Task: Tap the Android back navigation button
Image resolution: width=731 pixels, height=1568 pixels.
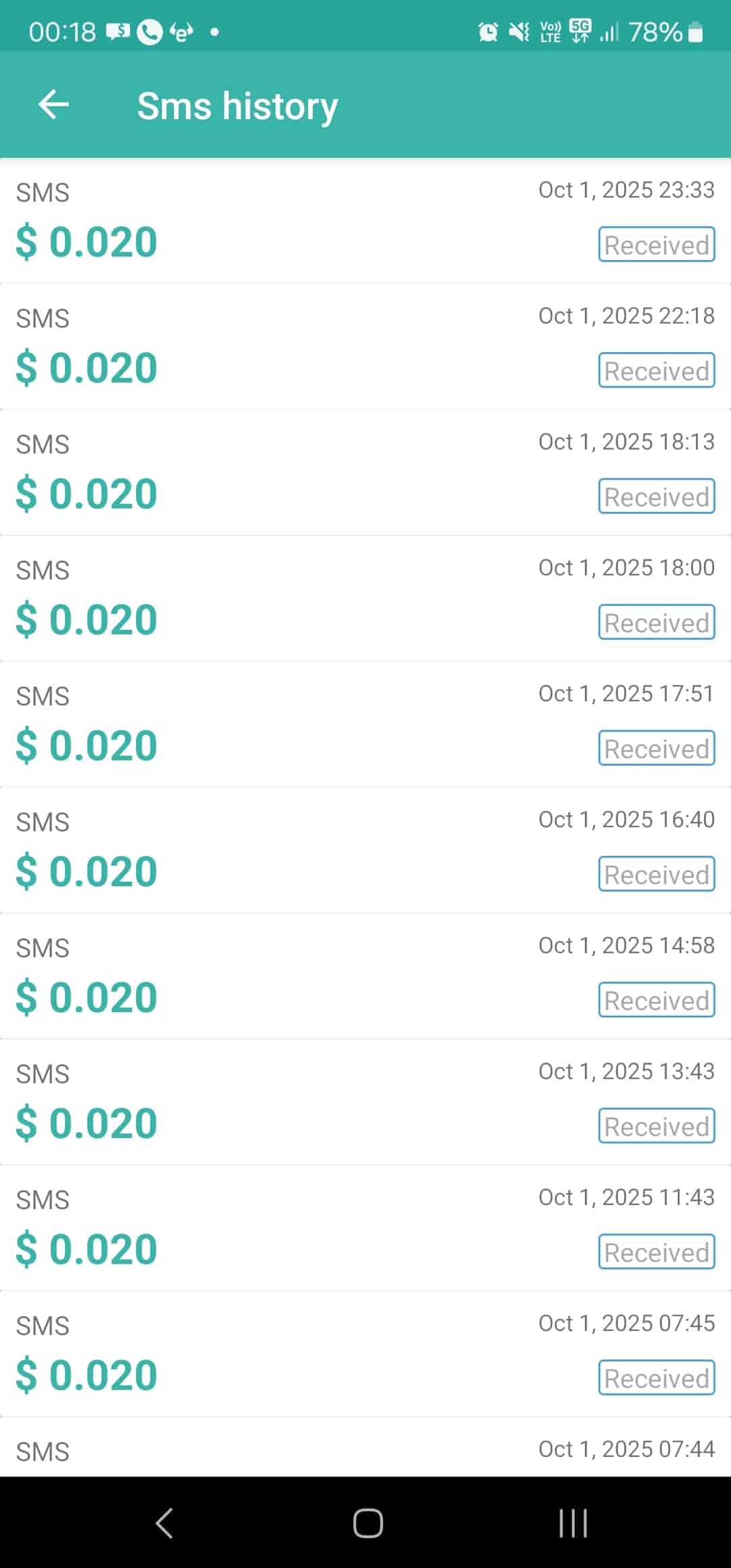Action: pos(164,1523)
